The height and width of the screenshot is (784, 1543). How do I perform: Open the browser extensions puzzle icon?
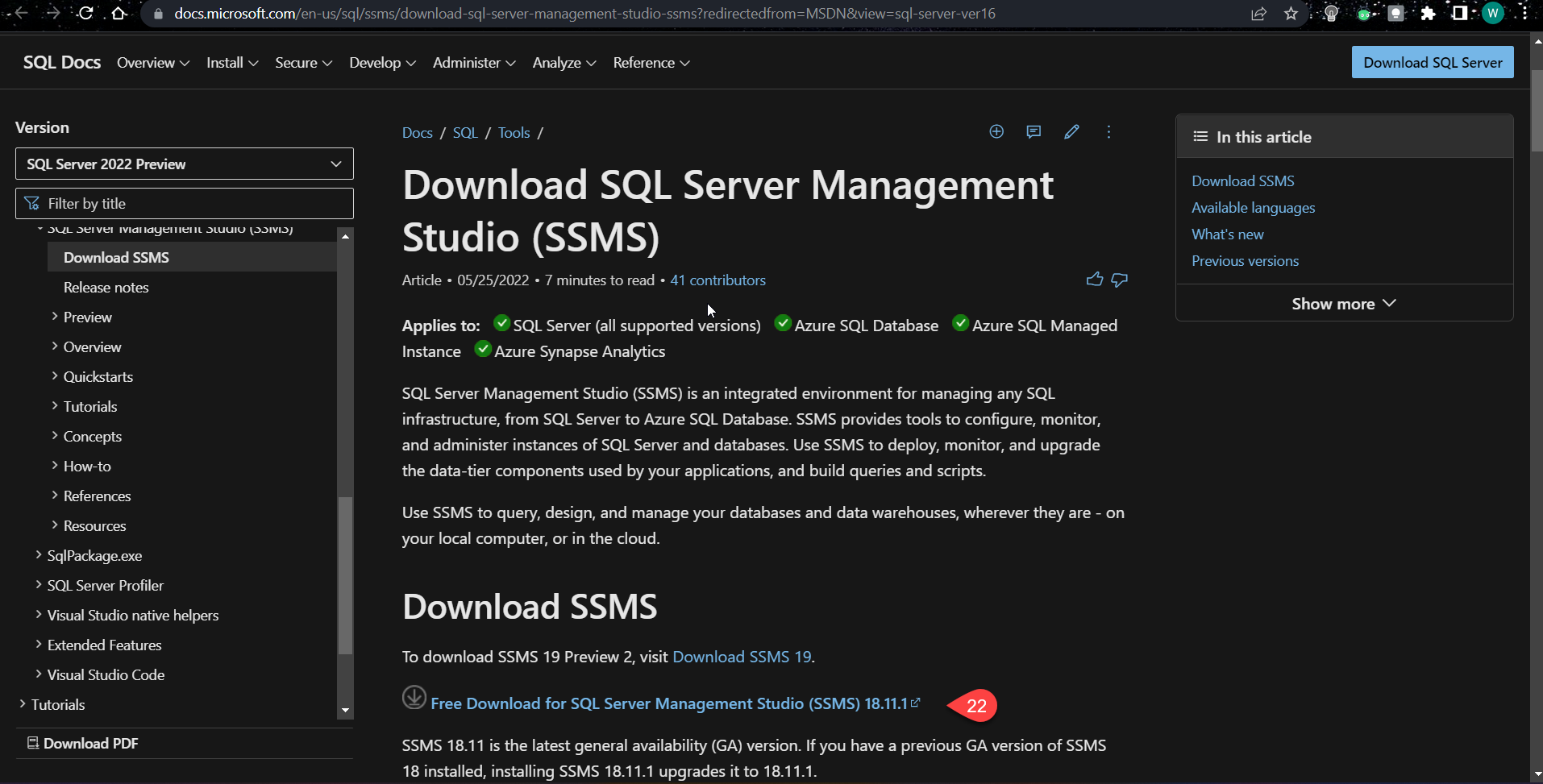click(1429, 14)
